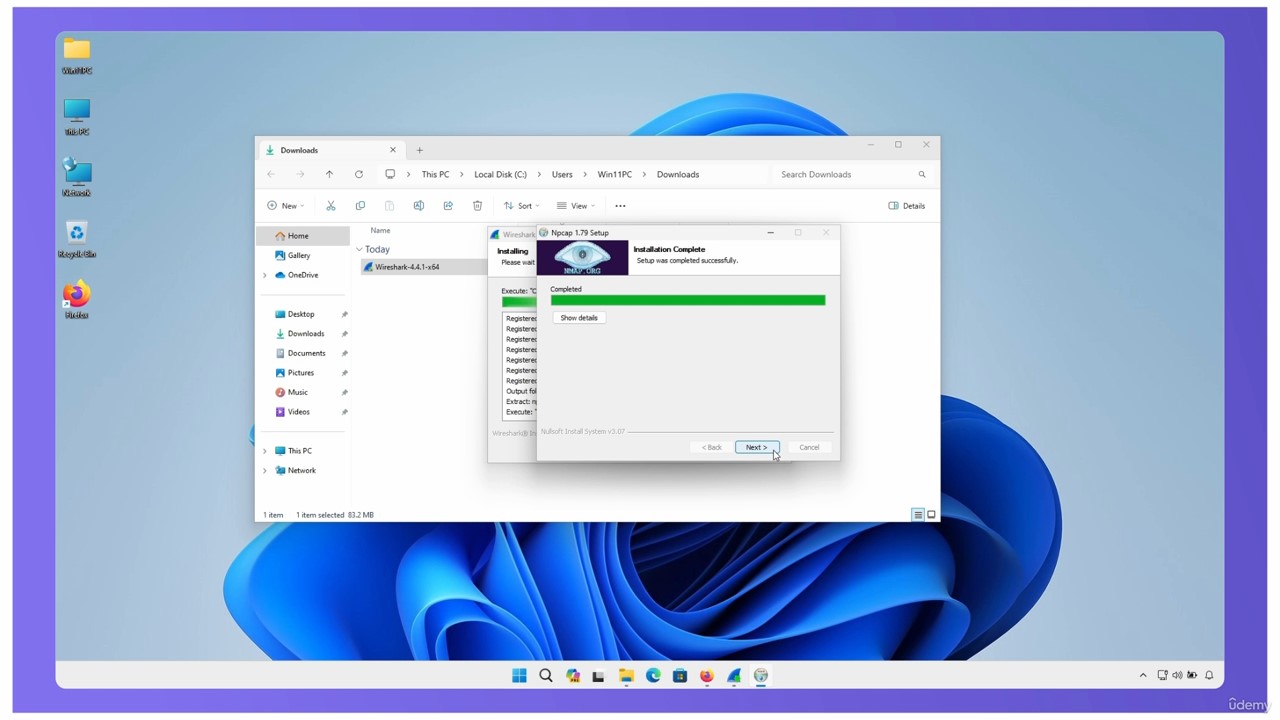Switch to large thumbnails view icon
The width and height of the screenshot is (1280, 720).
point(931,515)
